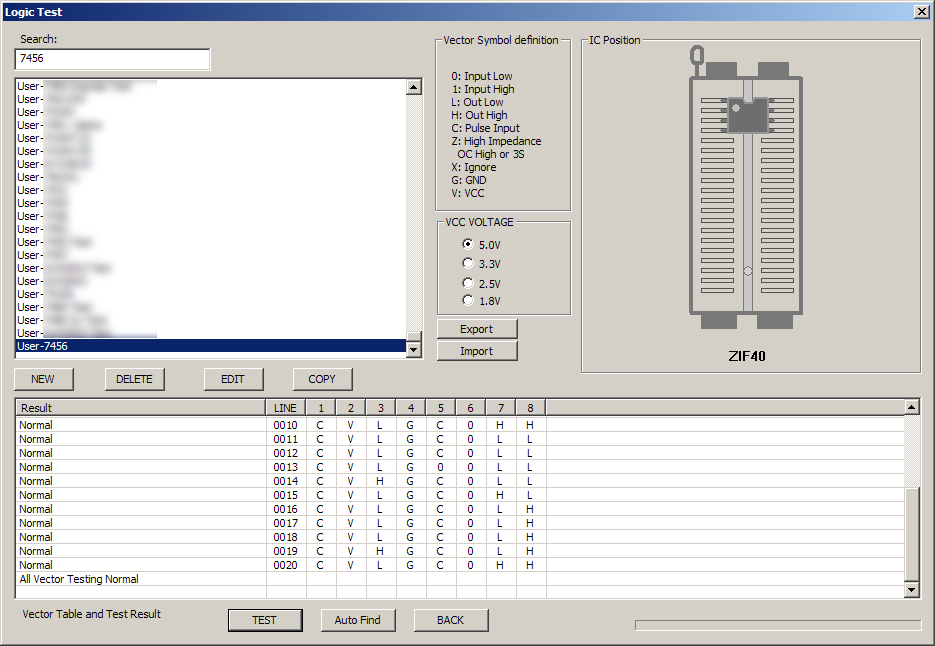Copy the User-7456 test definition
Image resolution: width=935 pixels, height=646 pixels.
pos(322,379)
